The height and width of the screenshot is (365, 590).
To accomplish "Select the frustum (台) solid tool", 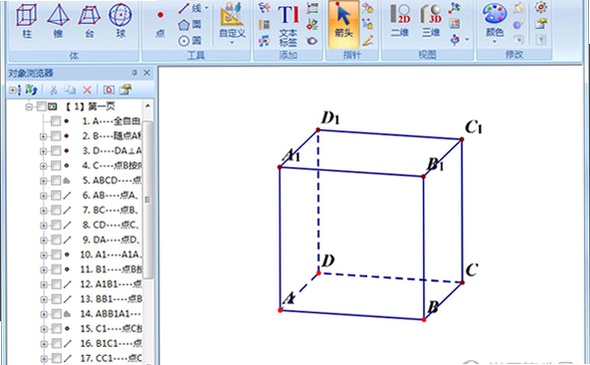I will 89,21.
